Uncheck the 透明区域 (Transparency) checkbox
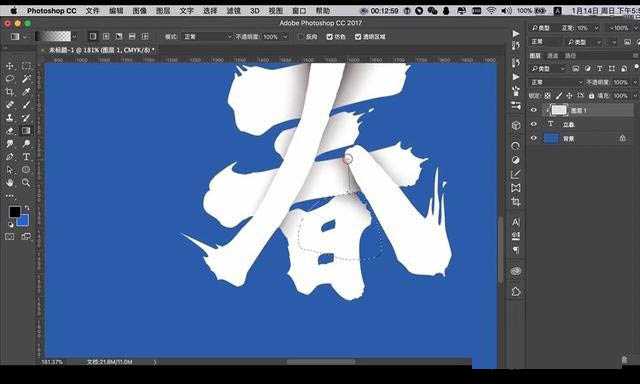This screenshot has width=640, height=384. (x=358, y=37)
